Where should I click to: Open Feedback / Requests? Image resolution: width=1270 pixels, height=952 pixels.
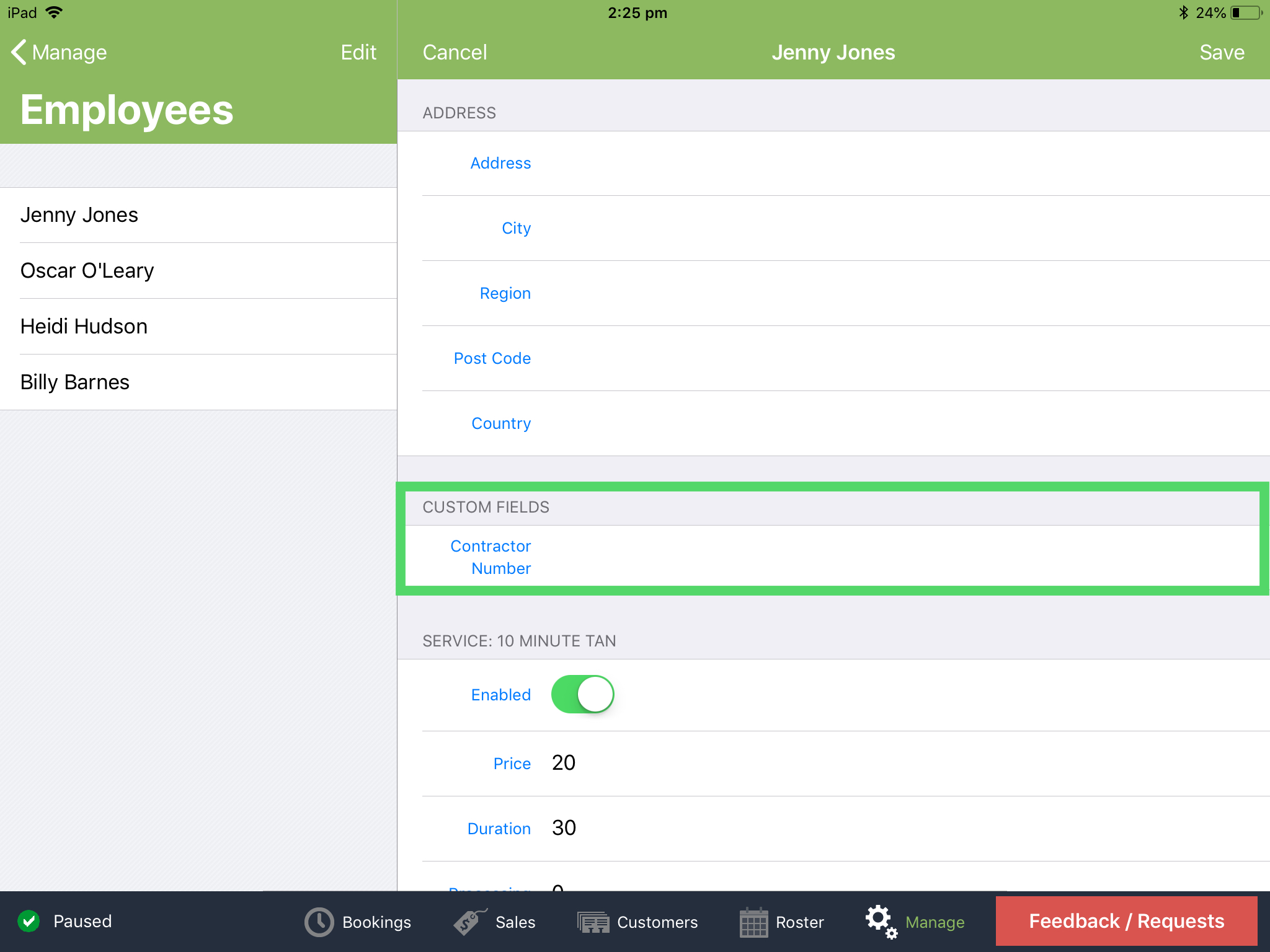coord(1125,921)
